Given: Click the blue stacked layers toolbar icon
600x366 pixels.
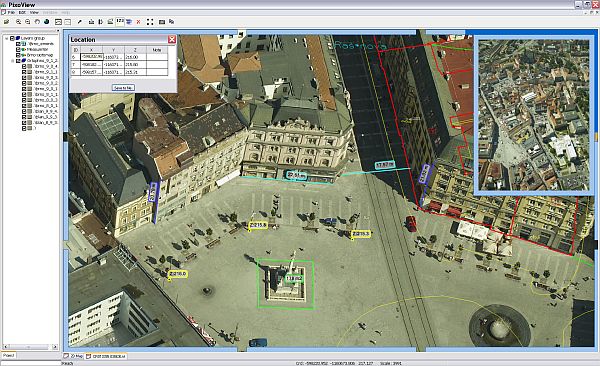Looking at the screenshot, I should (x=129, y=22).
